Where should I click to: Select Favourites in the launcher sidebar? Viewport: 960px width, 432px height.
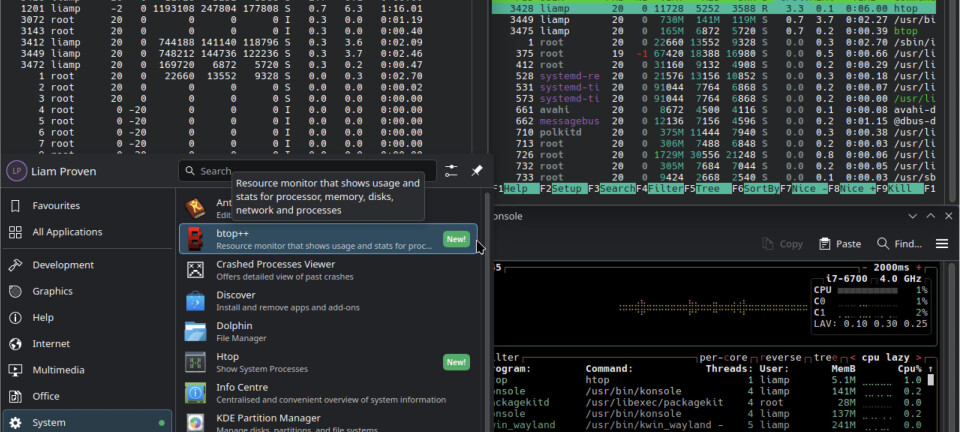coord(87,206)
